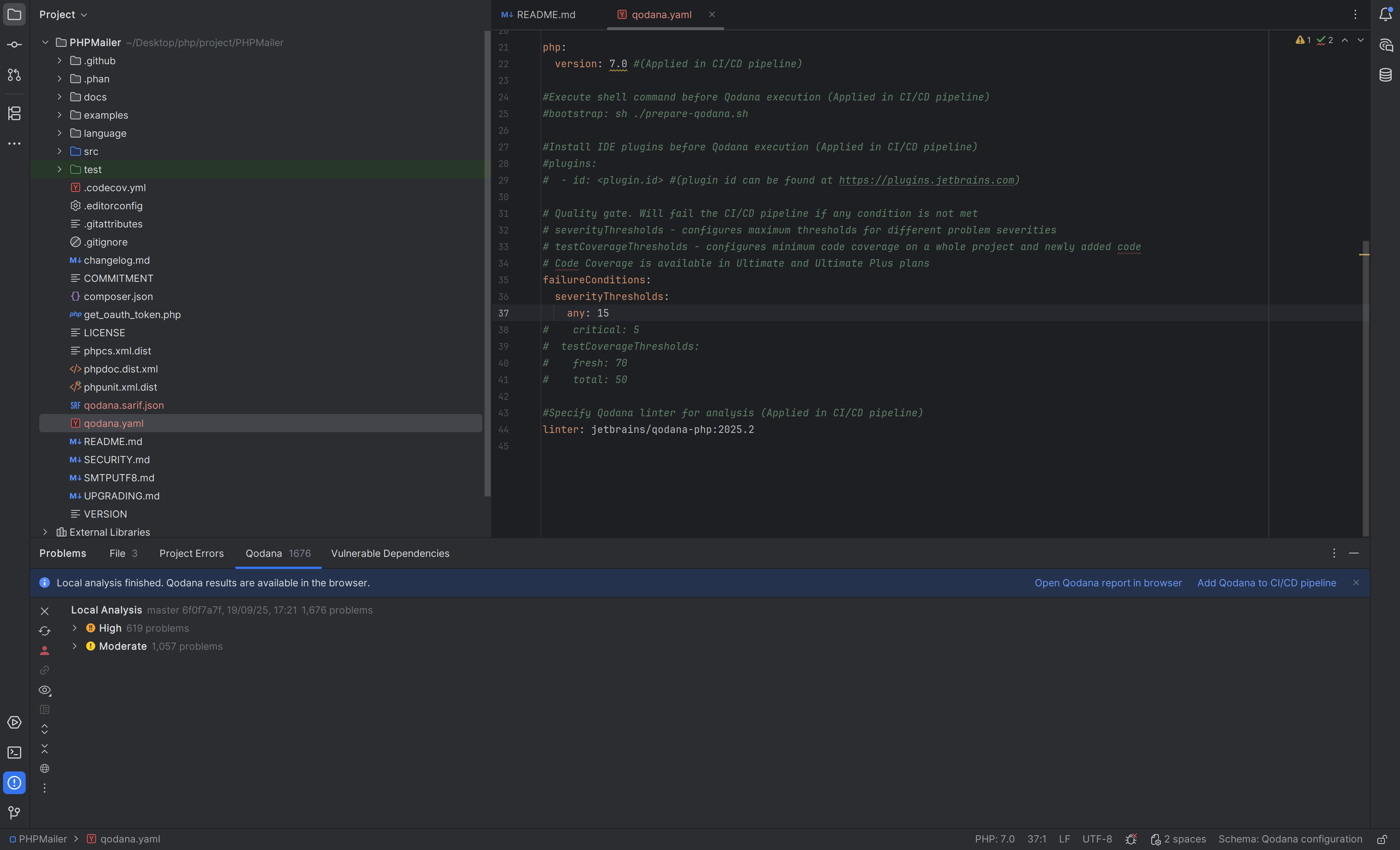Expand the src folder in Project tree
Image resolution: width=1400 pixels, height=850 pixels.
[59, 151]
